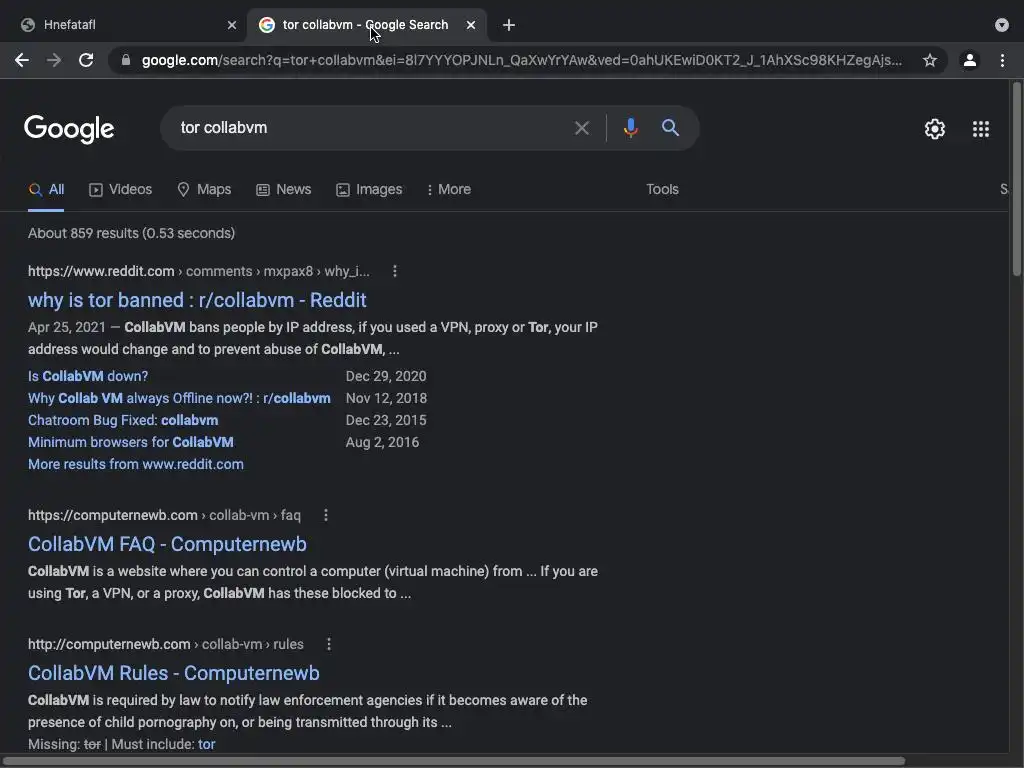
Task: Click the address bar URL text
Action: coord(522,60)
